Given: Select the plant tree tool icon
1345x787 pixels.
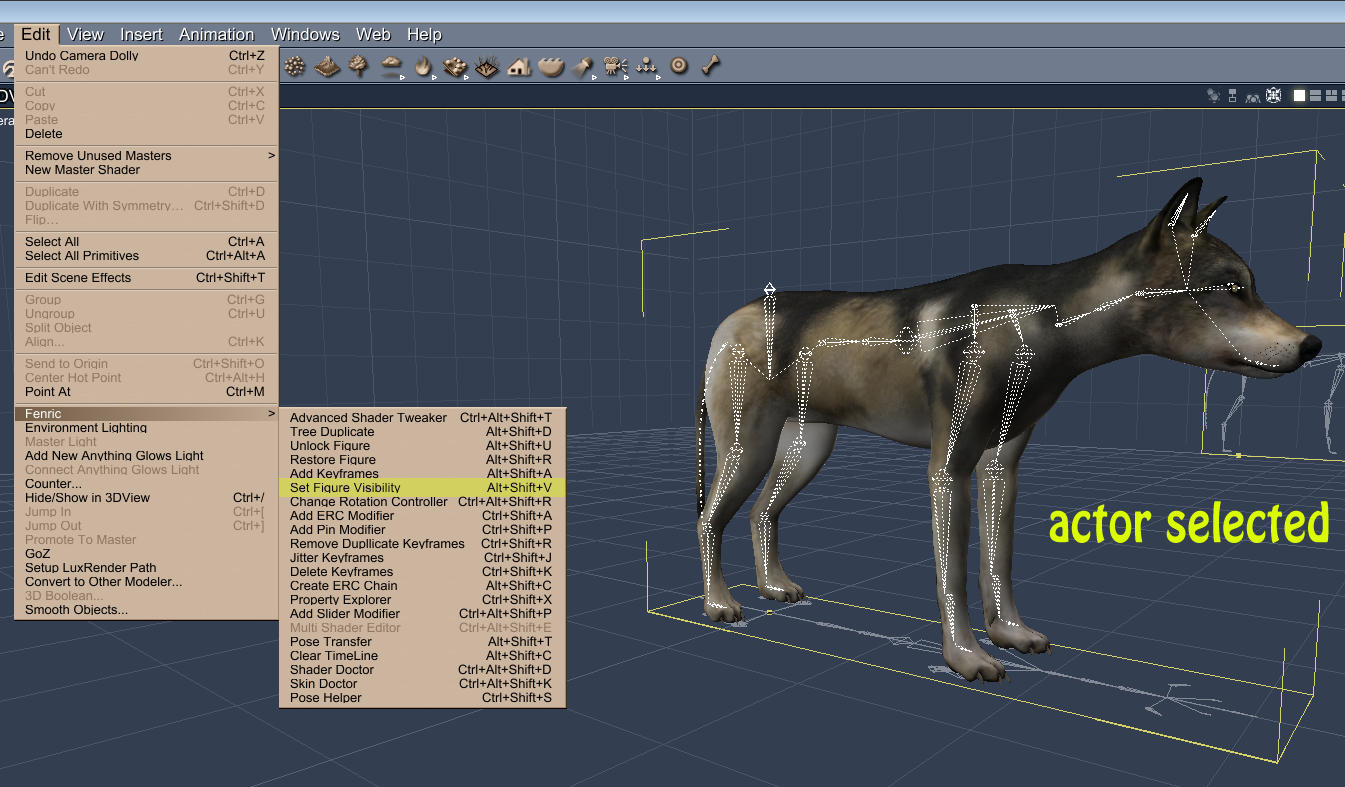Looking at the screenshot, I should pos(359,67).
